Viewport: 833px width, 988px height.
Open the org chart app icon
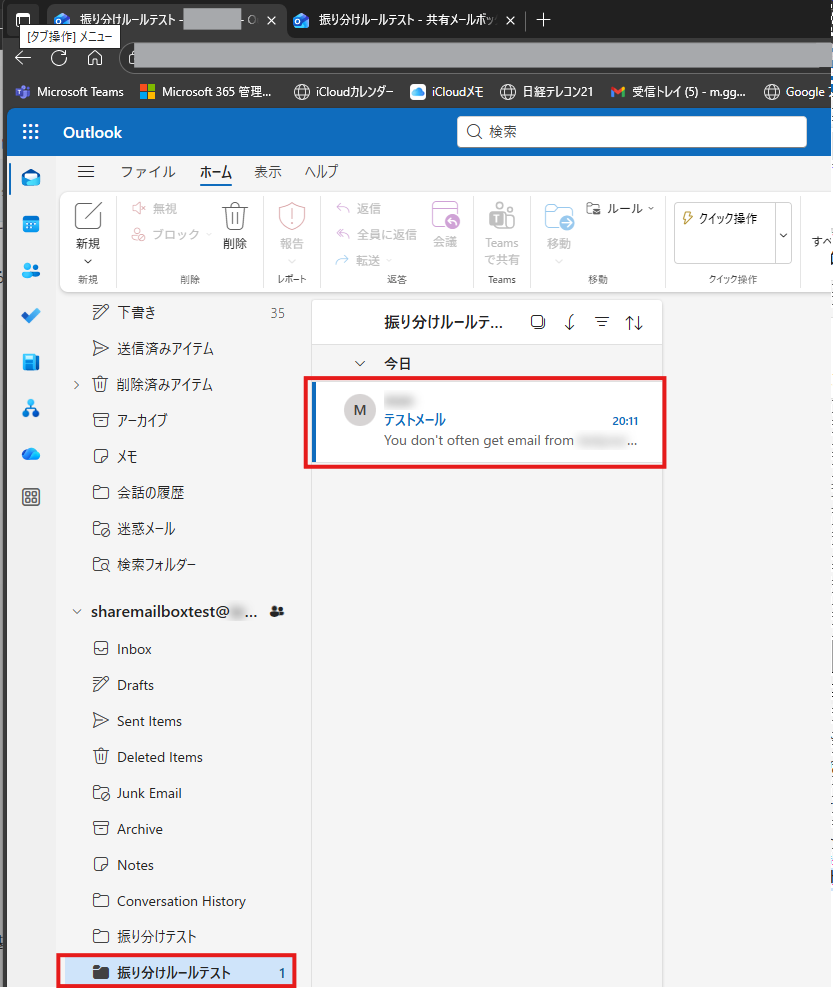coord(31,408)
